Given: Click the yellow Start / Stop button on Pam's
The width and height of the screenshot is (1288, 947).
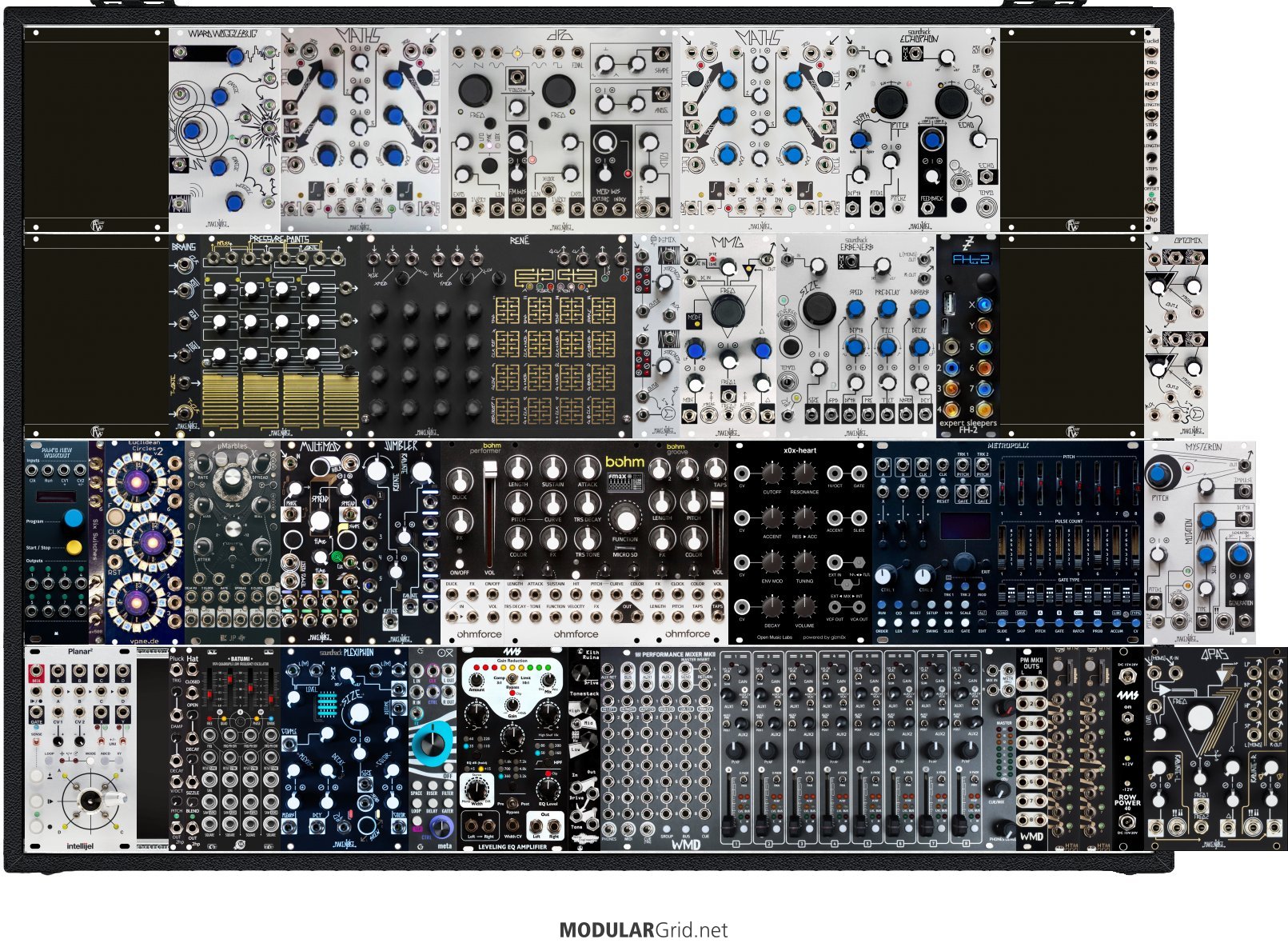Looking at the screenshot, I should point(74,548).
